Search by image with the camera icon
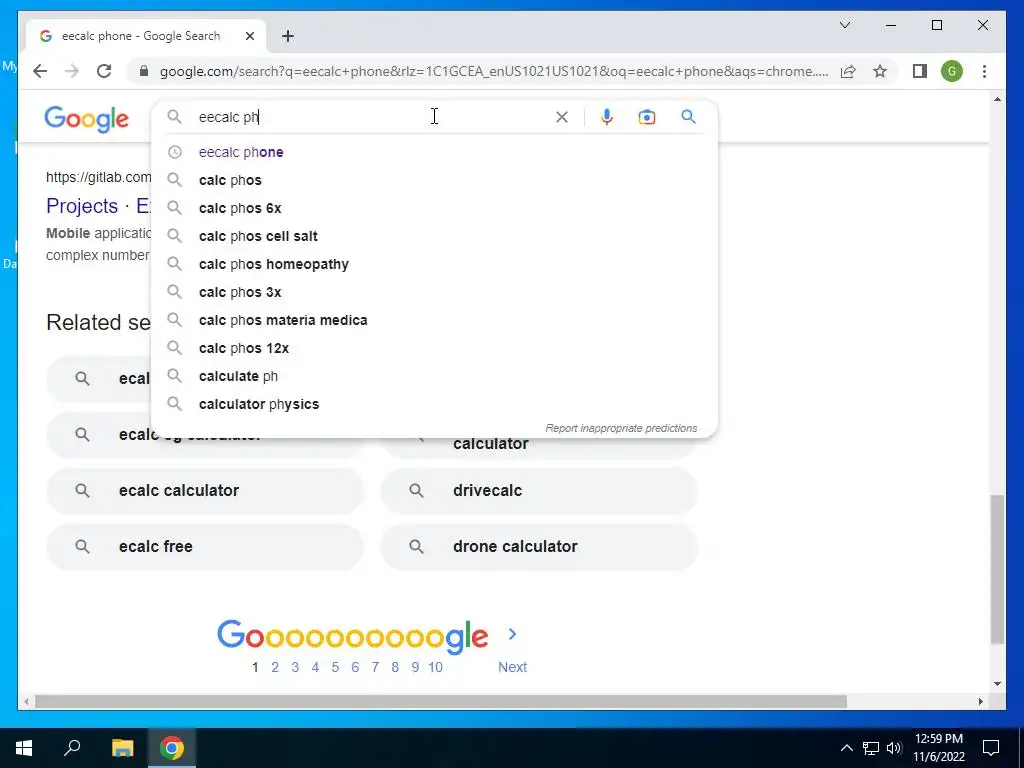 (x=647, y=117)
